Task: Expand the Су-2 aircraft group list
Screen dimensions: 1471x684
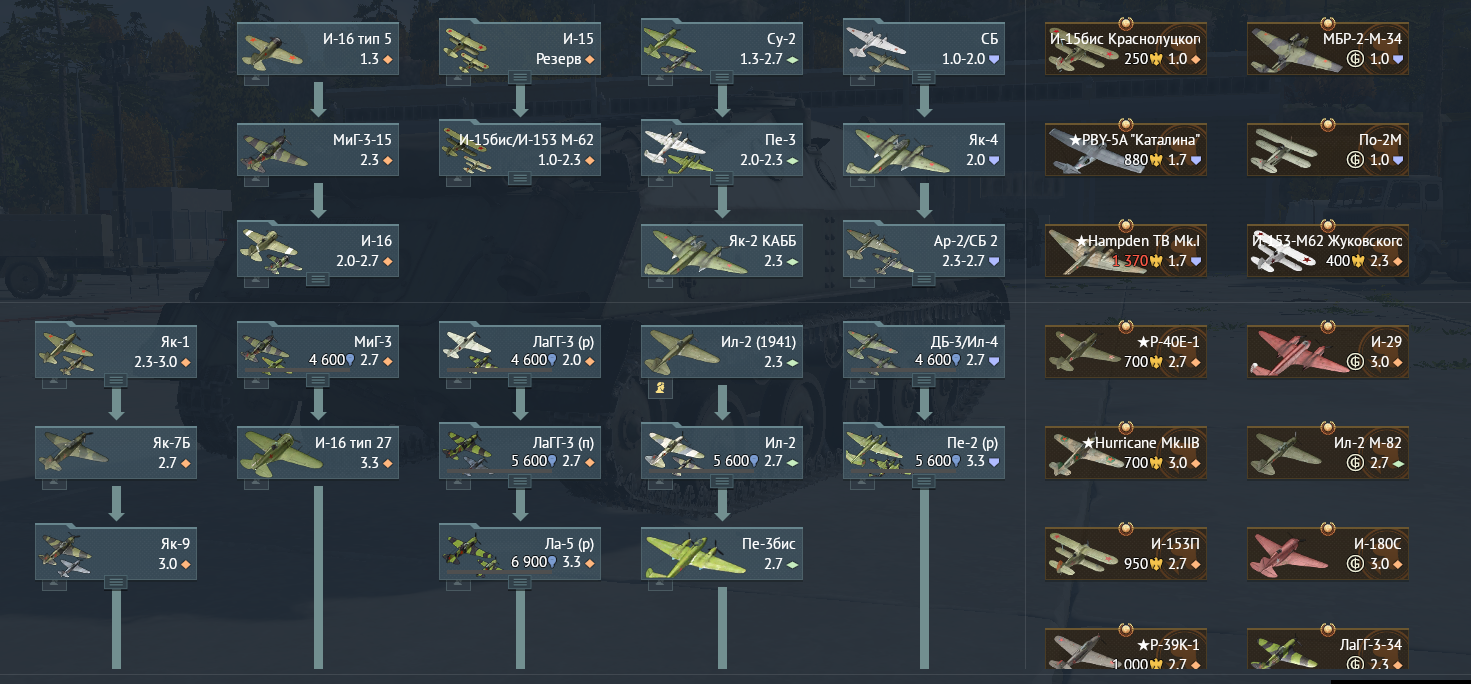Action: [721, 77]
